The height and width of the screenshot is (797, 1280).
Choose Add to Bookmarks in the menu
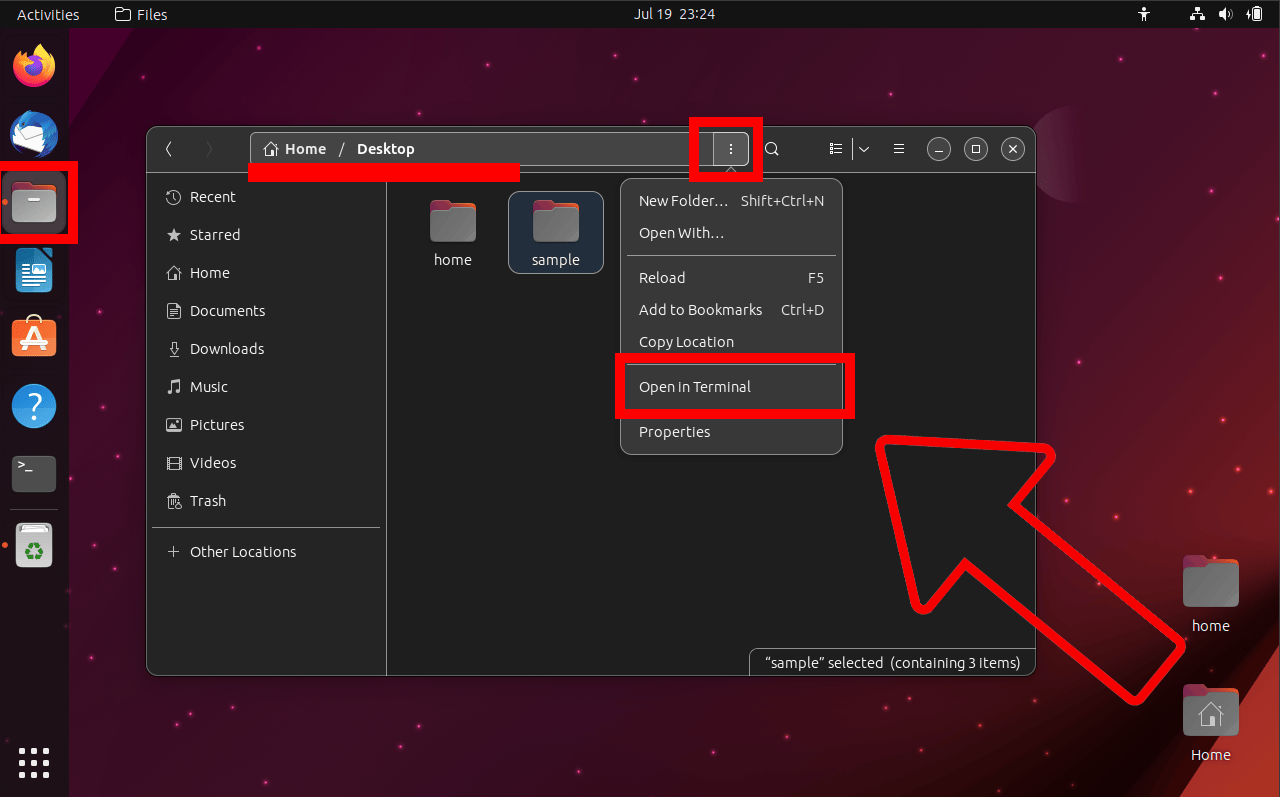click(x=700, y=310)
